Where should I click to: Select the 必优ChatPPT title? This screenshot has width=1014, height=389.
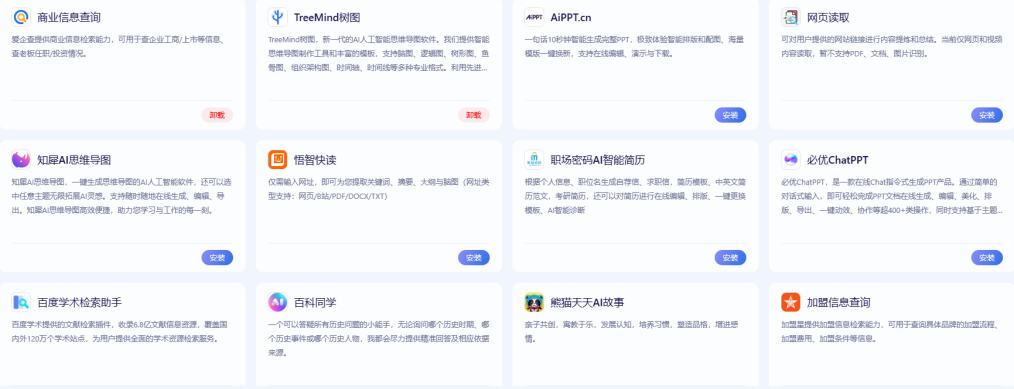tap(838, 160)
